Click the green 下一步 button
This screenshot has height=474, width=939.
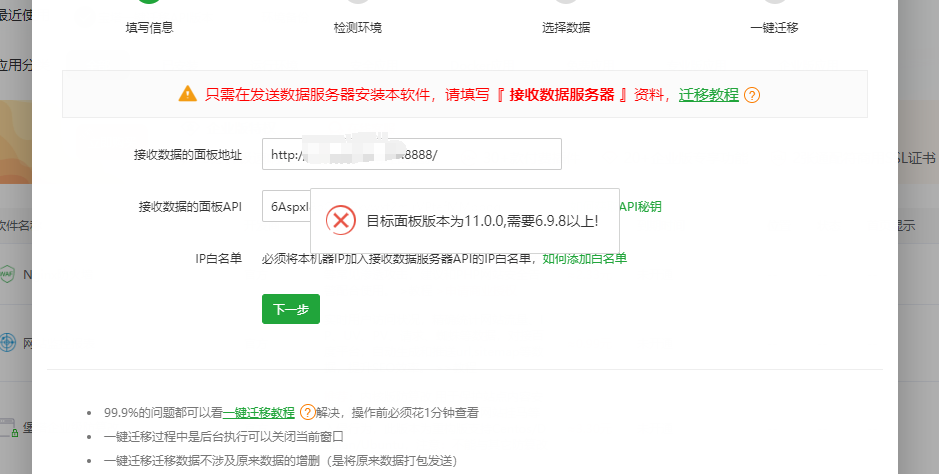(x=290, y=309)
